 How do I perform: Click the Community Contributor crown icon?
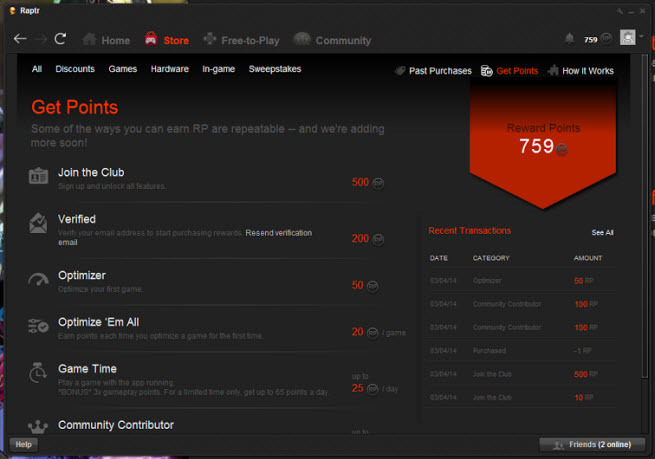38,426
